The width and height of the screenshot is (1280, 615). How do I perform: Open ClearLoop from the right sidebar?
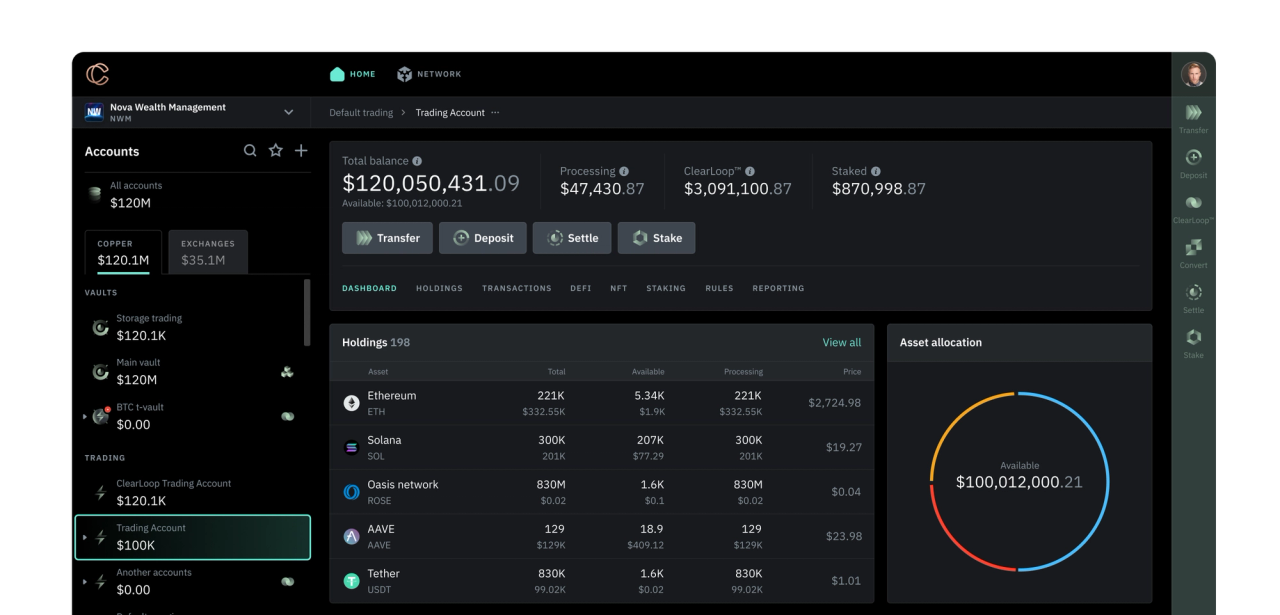point(1193,207)
